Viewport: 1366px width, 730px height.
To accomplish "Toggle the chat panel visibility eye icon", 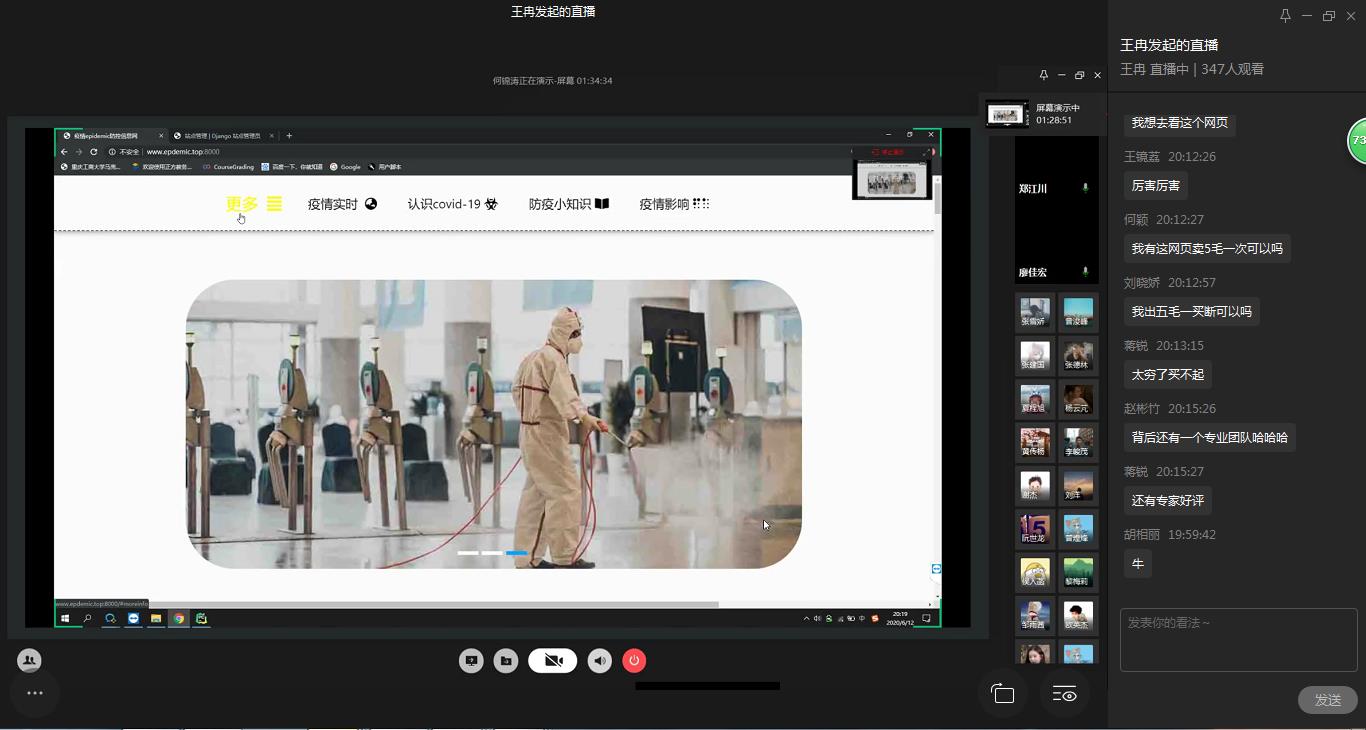I will pyautogui.click(x=1064, y=694).
